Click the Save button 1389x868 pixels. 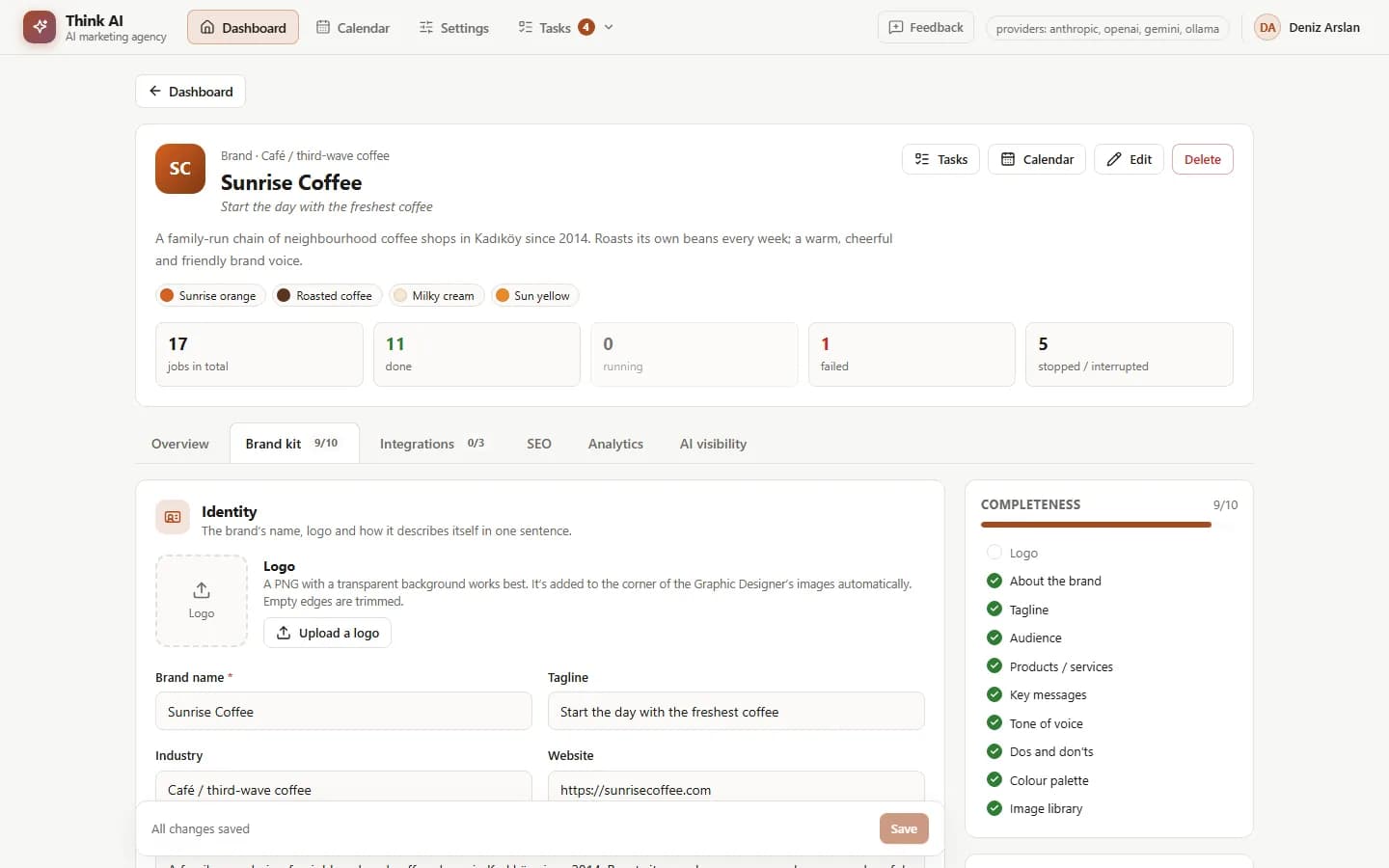904,828
